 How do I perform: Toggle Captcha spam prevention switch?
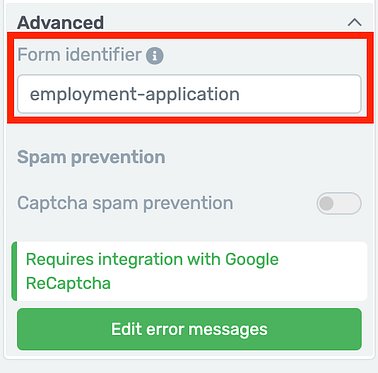pos(339,203)
